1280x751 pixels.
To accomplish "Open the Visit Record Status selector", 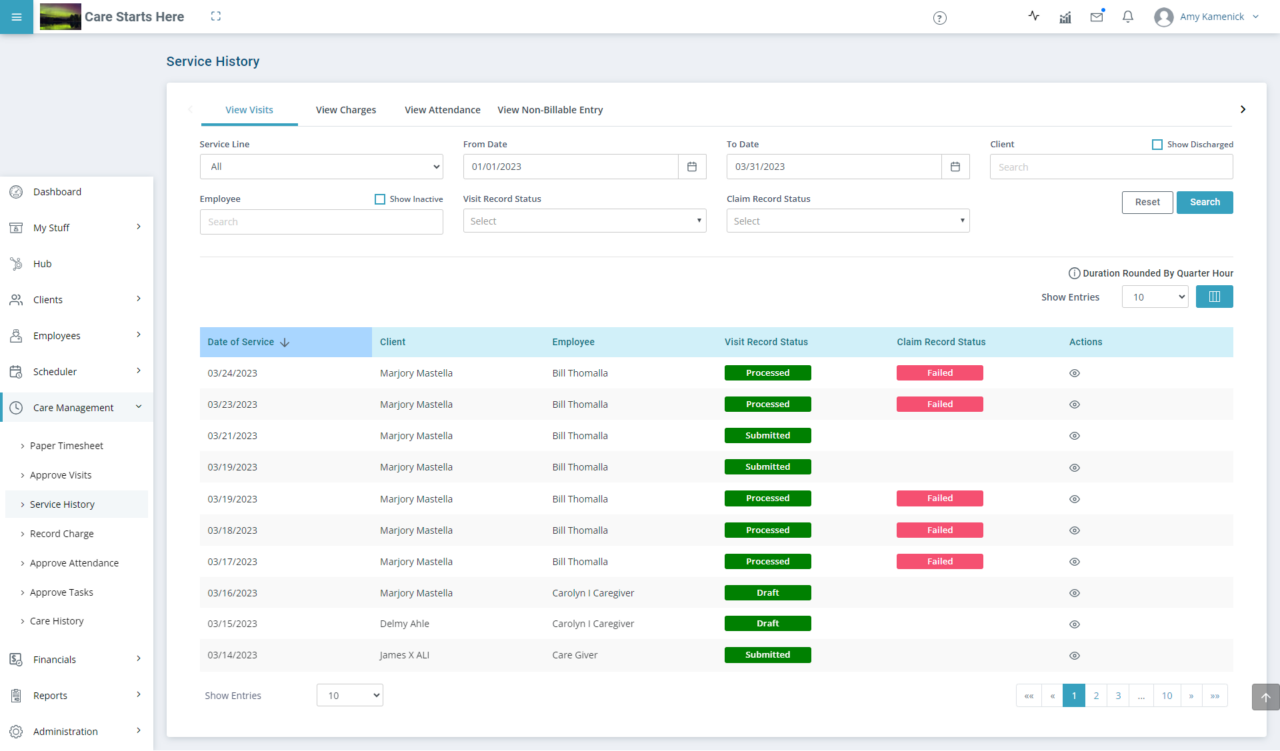I will point(584,220).
